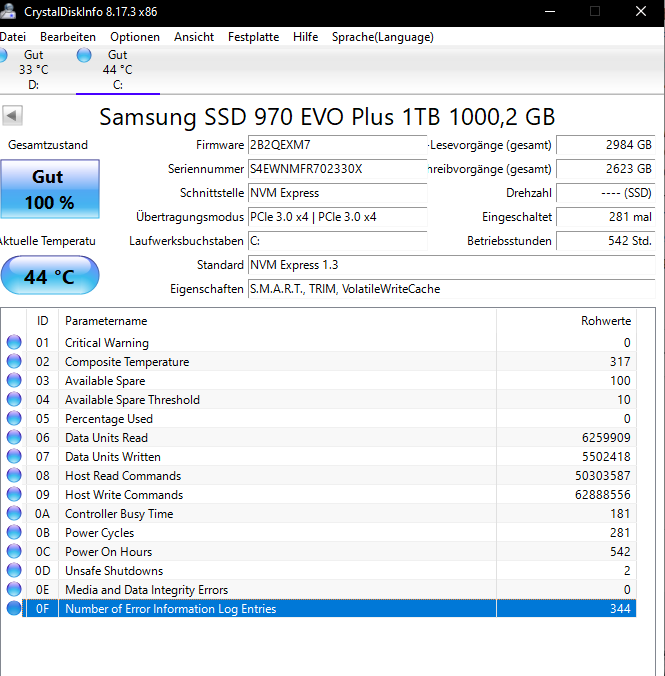The width and height of the screenshot is (665, 676).
Task: Select the Percentage Used parameter name
Action: click(x=109, y=419)
